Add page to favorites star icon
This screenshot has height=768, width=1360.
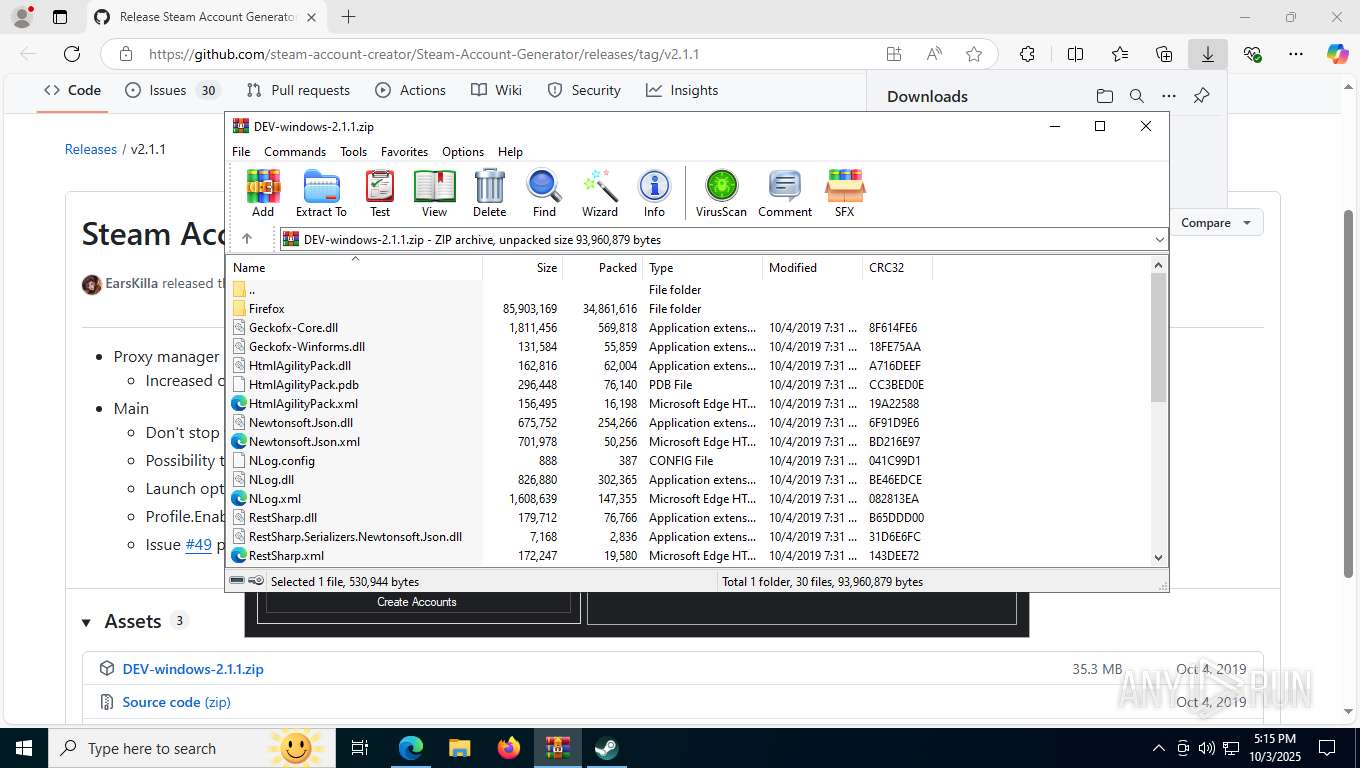point(974,54)
